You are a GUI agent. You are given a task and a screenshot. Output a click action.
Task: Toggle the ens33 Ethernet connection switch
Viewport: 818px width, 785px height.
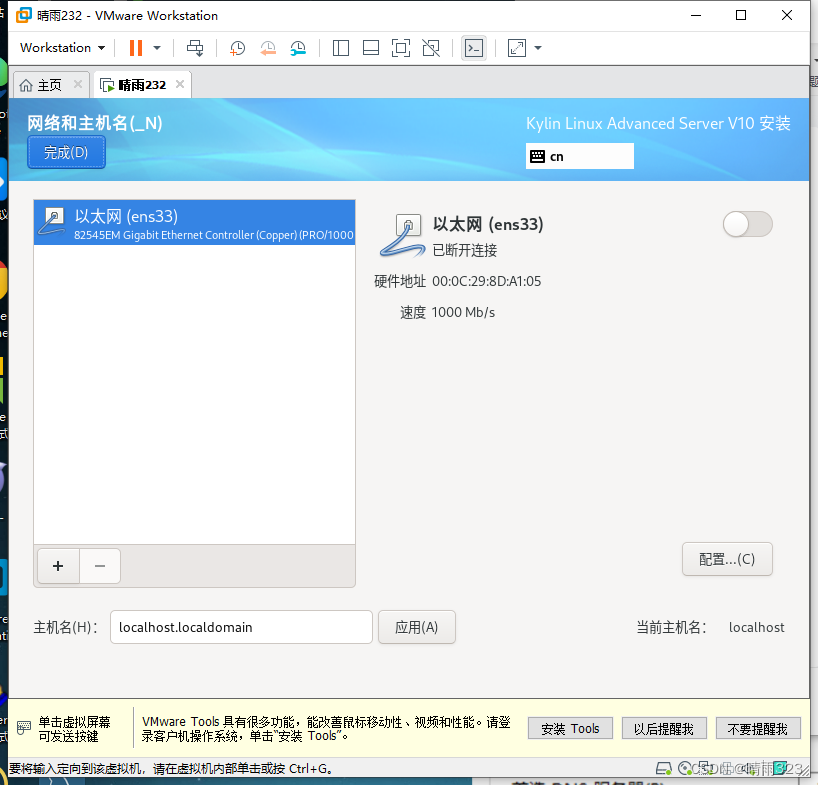tap(747, 224)
